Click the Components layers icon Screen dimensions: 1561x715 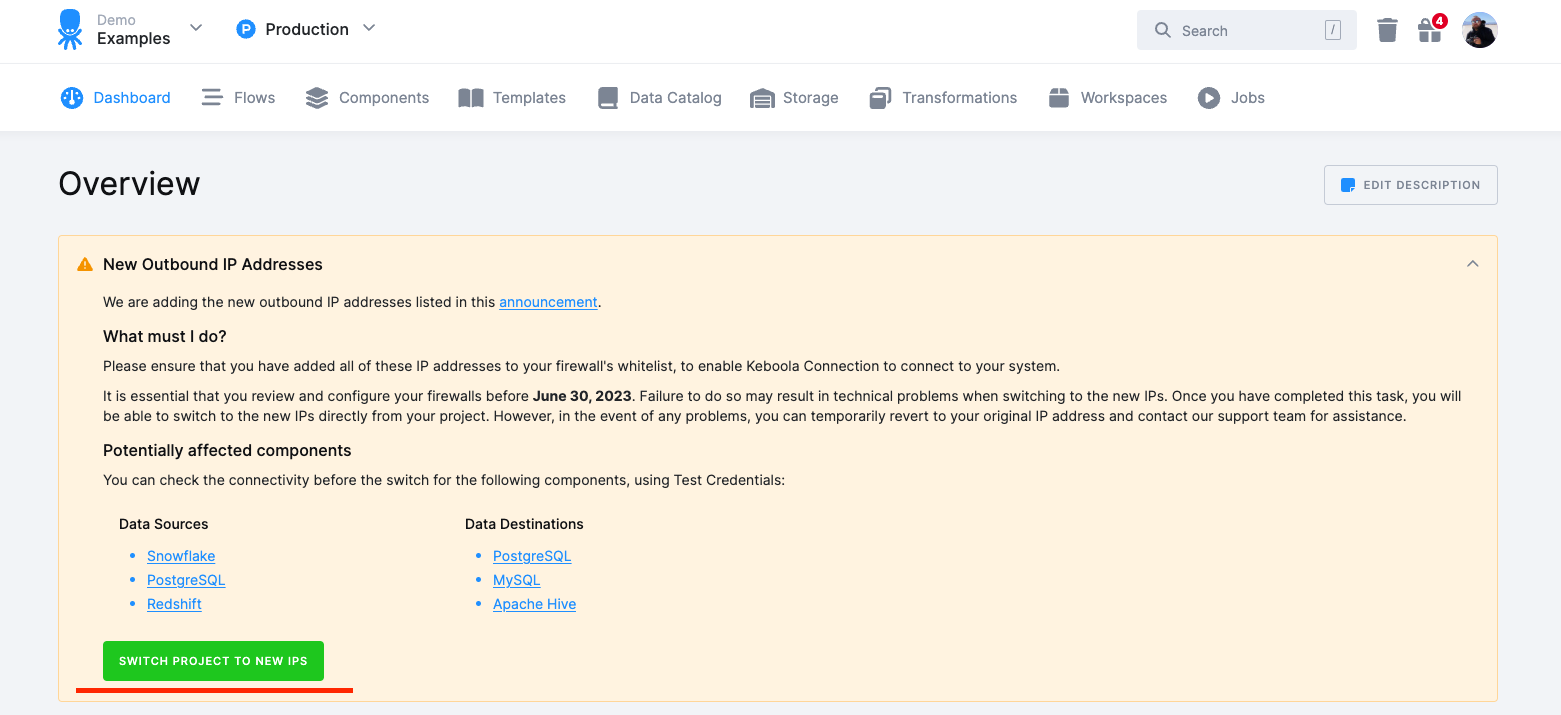317,98
